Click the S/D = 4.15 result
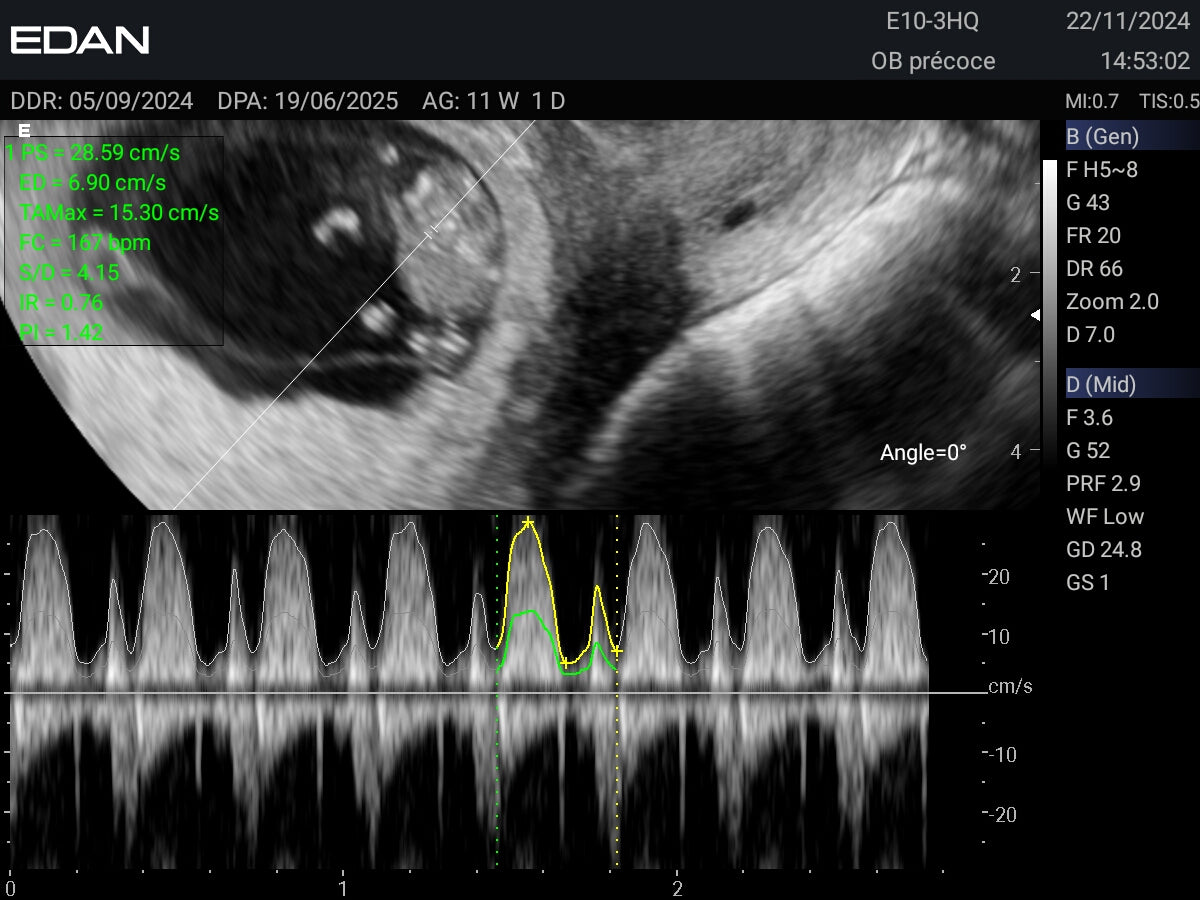This screenshot has width=1200, height=900. pos(70,272)
